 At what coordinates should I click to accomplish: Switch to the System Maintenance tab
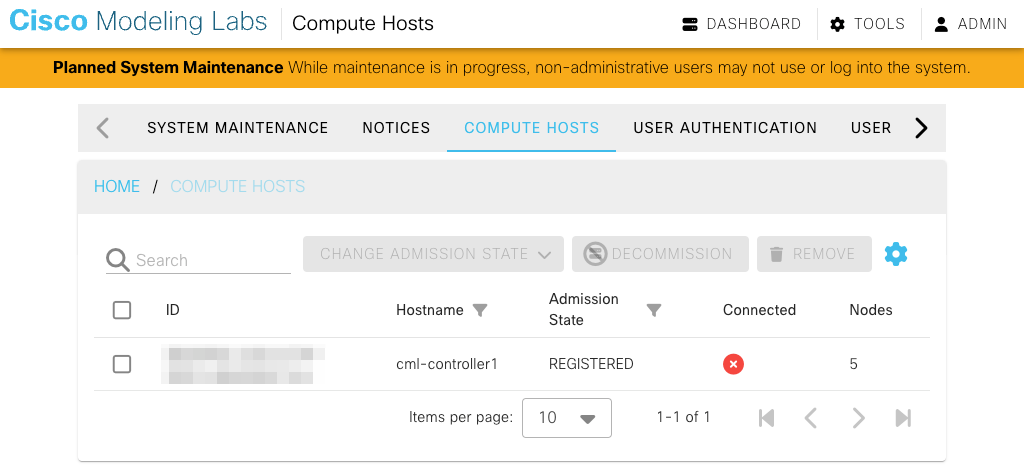[x=238, y=128]
